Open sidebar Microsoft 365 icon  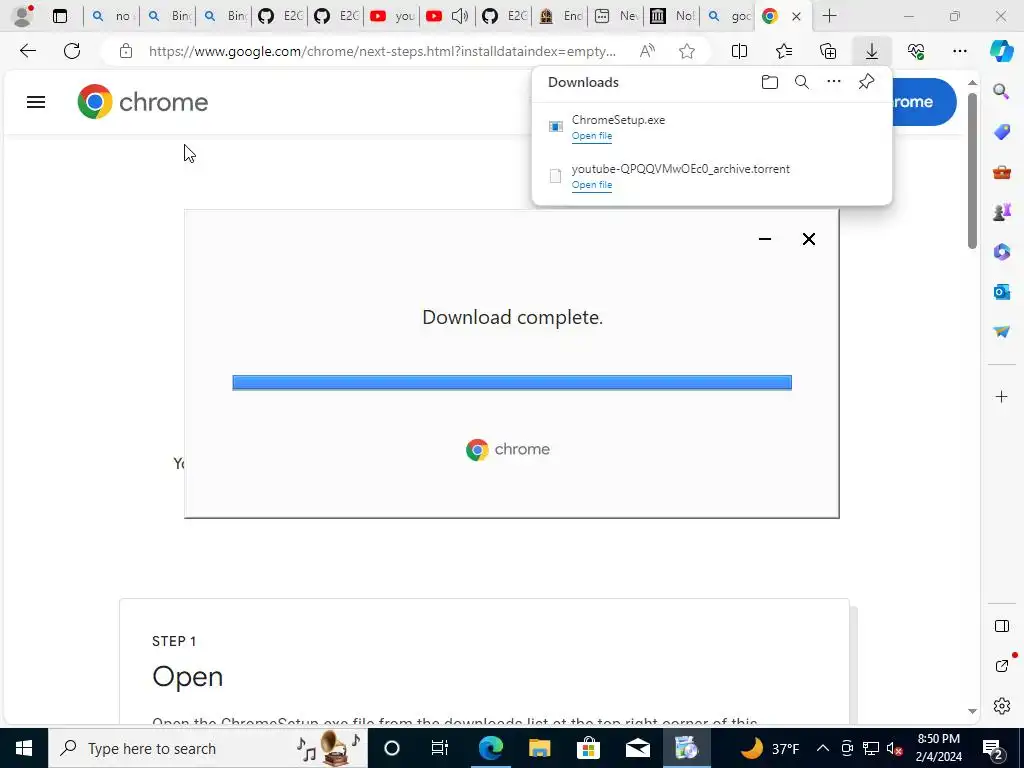tap(1001, 251)
